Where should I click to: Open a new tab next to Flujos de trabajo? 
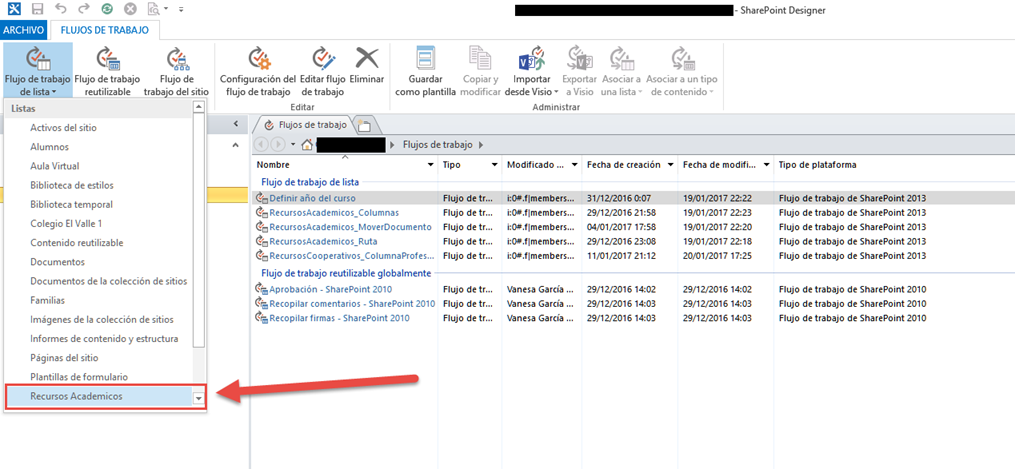click(363, 126)
